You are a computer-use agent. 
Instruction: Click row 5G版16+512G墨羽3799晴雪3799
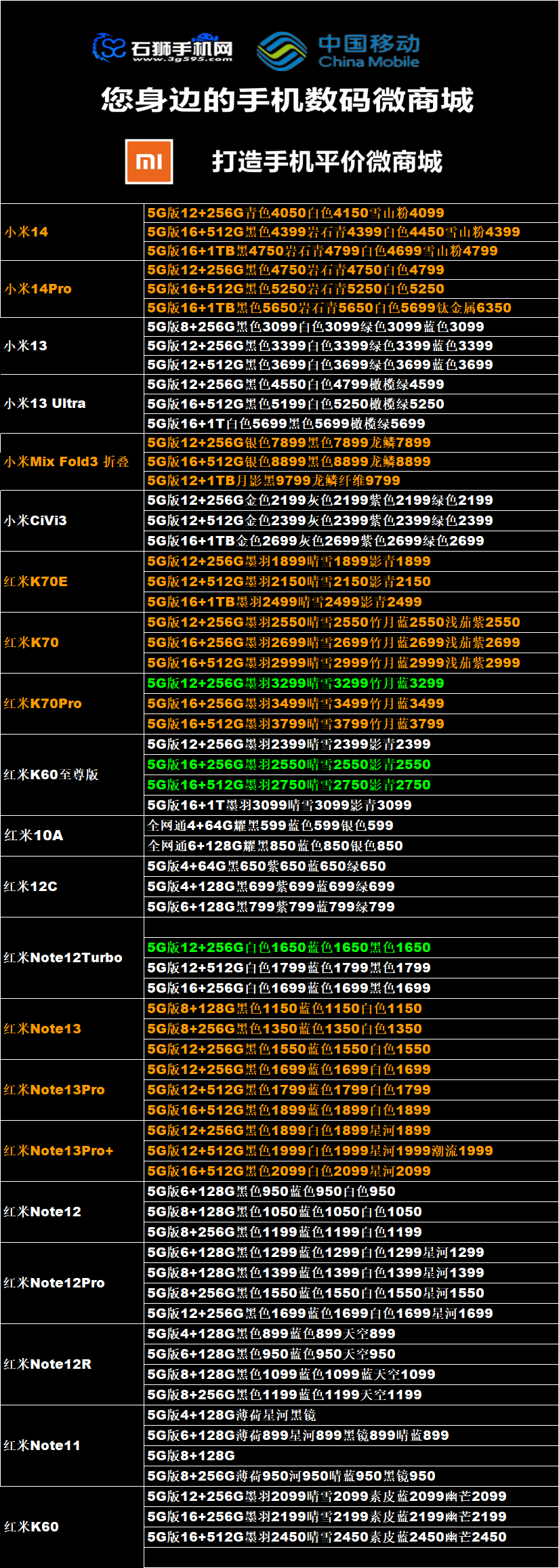point(351,724)
